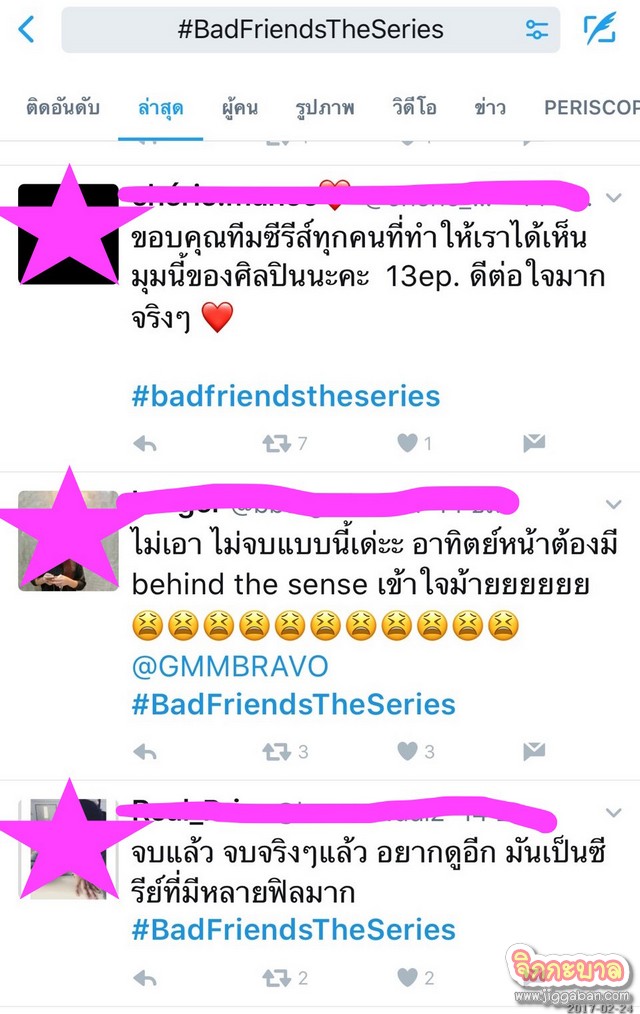Reply to the 13ep. thank-you tweet
This screenshot has height=1014, width=640.
(x=145, y=444)
